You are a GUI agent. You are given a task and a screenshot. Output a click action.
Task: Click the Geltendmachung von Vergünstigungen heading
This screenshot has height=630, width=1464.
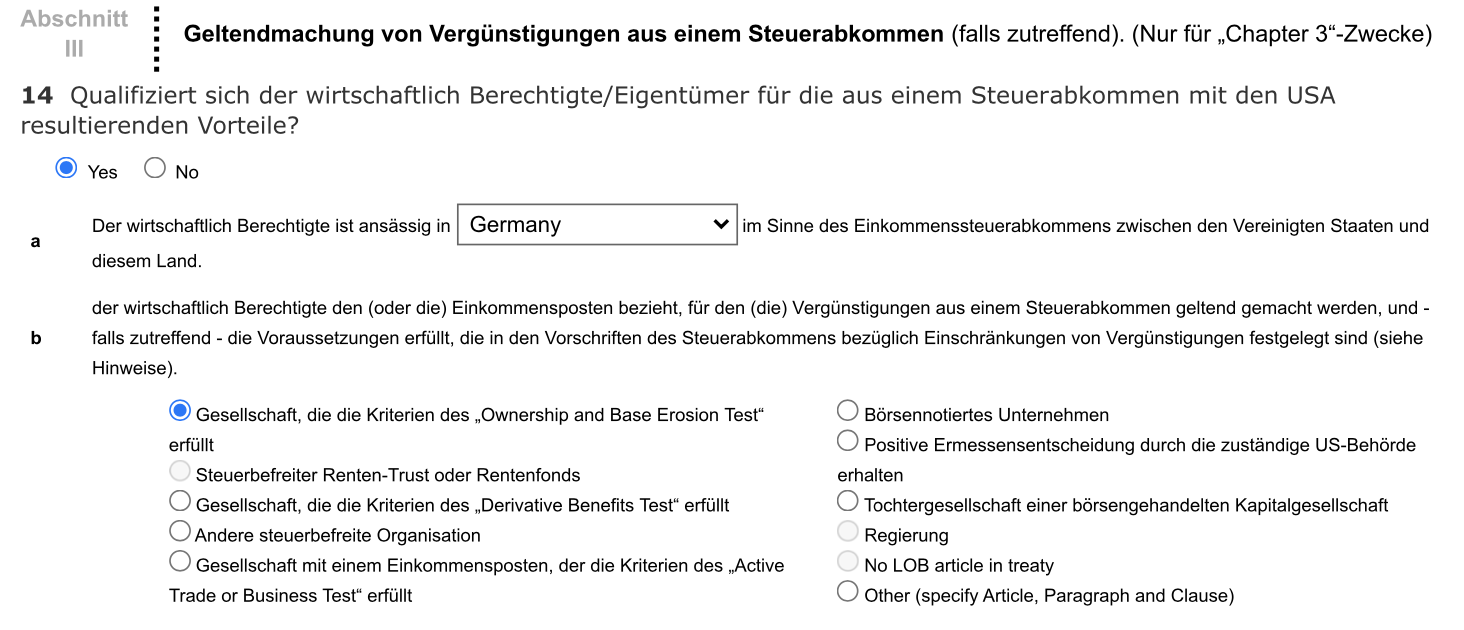pos(563,34)
